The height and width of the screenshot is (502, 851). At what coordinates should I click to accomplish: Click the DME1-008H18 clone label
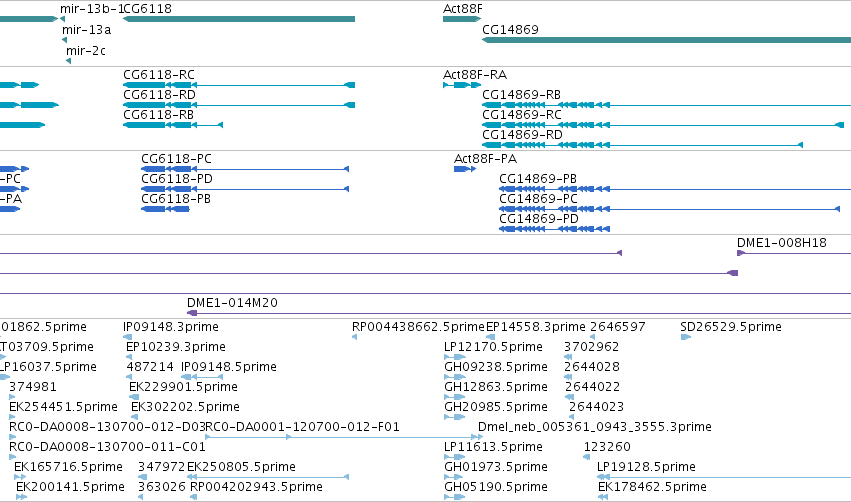coord(782,243)
